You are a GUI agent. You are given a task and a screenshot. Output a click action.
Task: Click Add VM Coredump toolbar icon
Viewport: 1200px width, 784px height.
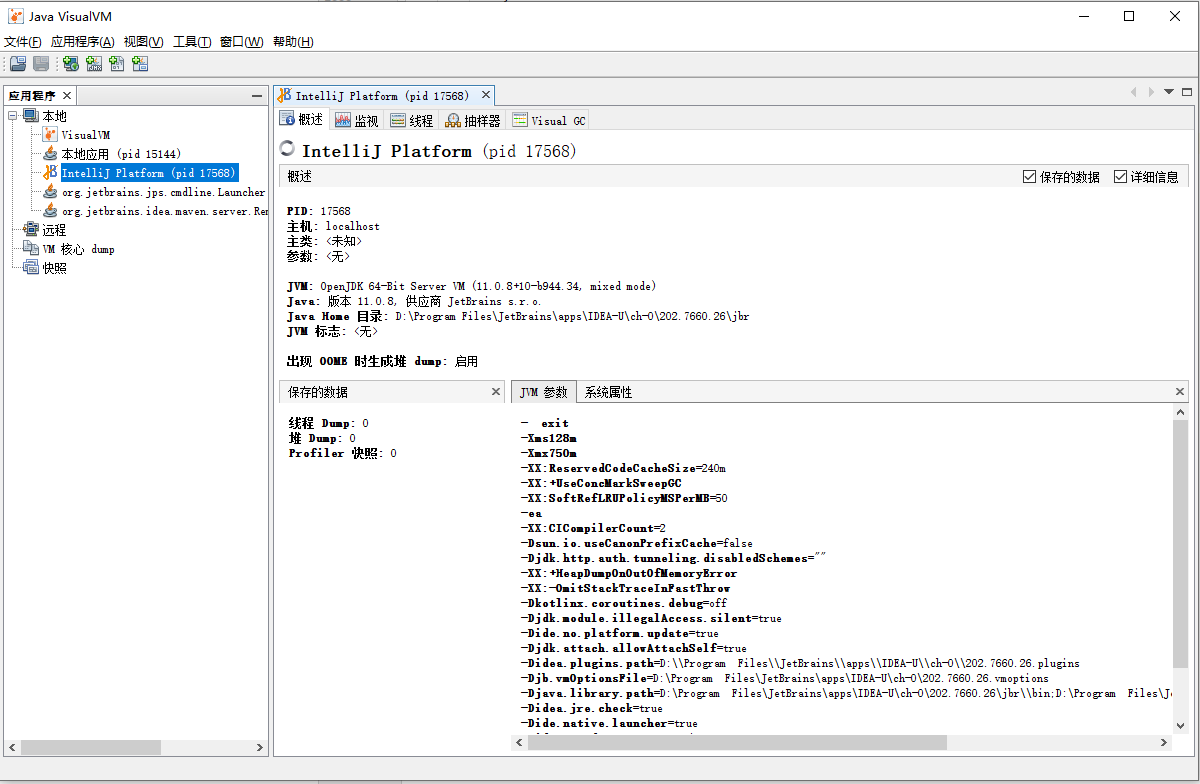pos(117,64)
